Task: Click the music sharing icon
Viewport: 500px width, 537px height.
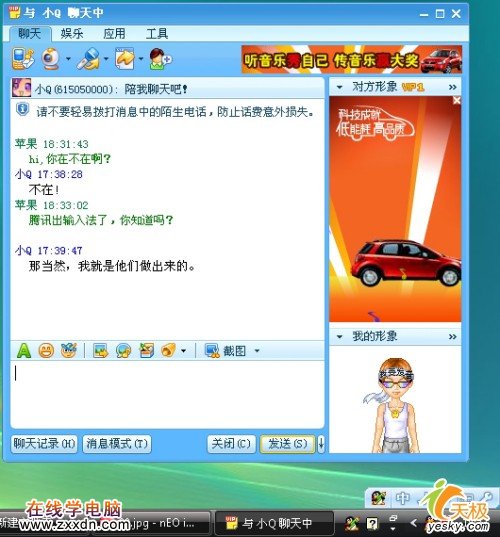Action: tap(123, 351)
